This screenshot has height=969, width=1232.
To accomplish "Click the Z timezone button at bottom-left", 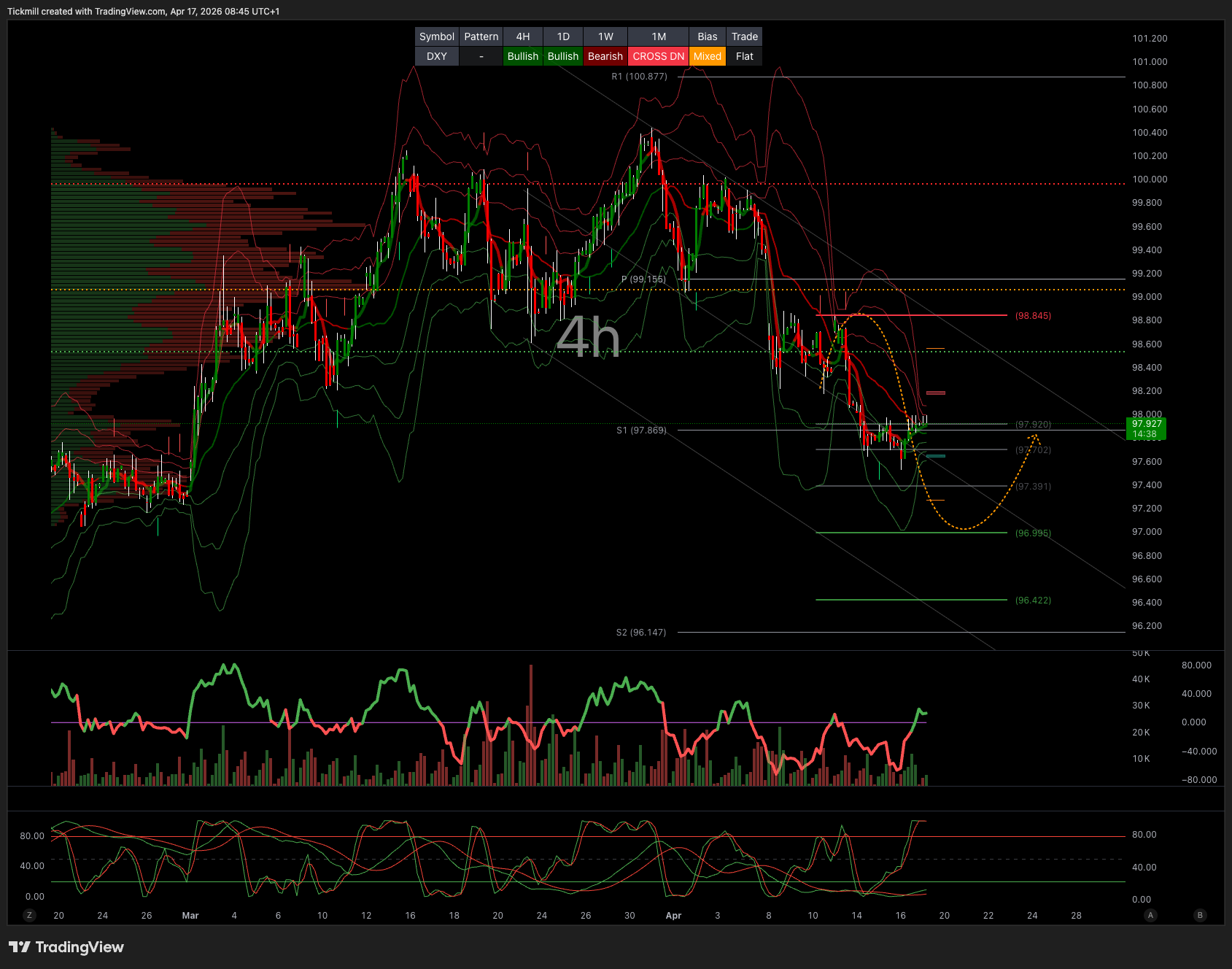I will coord(29,915).
